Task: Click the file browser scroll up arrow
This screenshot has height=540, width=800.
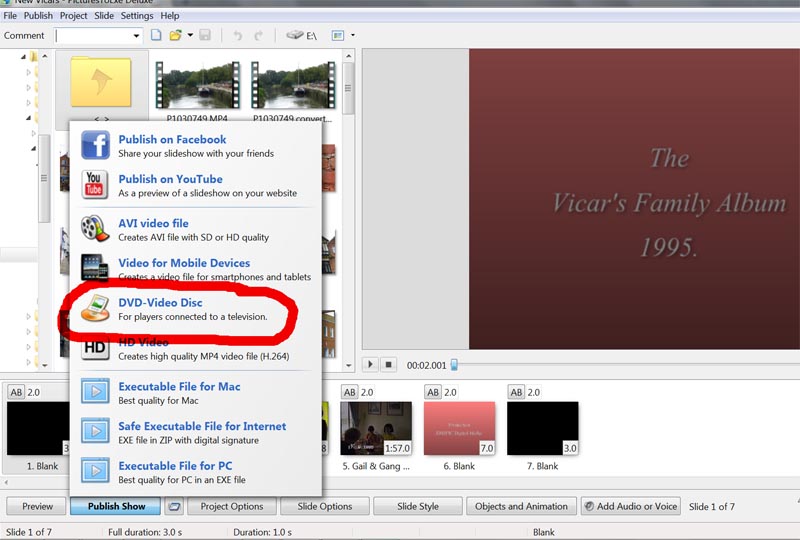Action: point(349,56)
